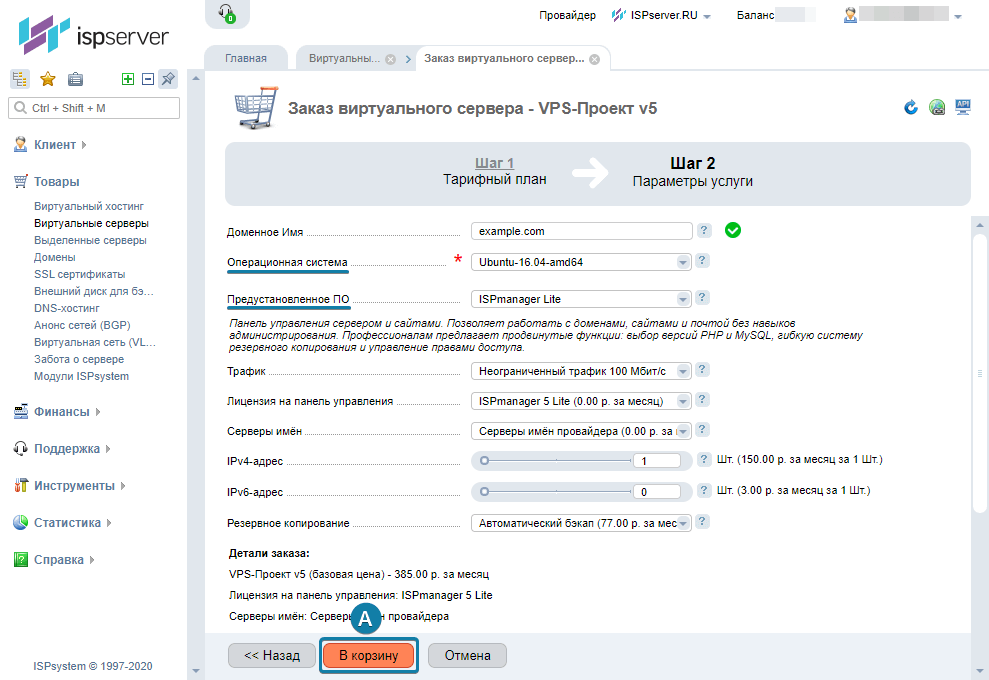Switch to the Виртуальны... tab
Viewport: 989px width, 680px height.
[344, 58]
